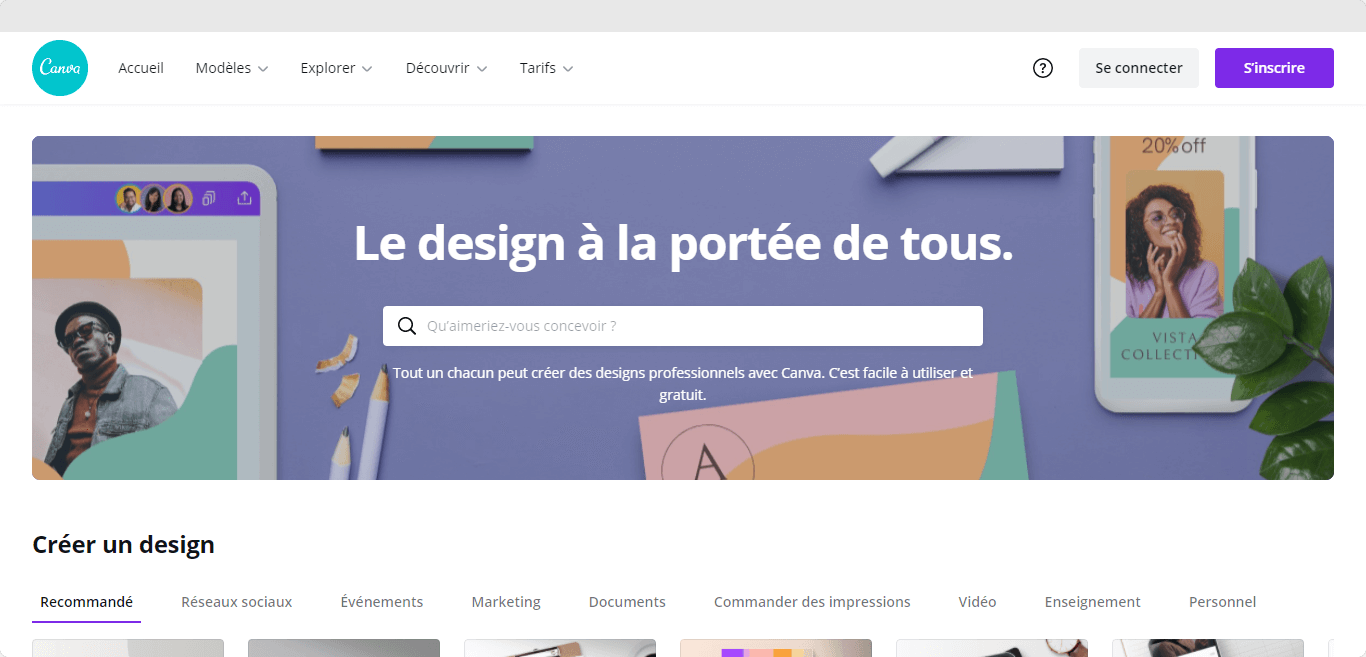This screenshot has width=1366, height=657.
Task: Open the Enseignement tab
Action: [1092, 602]
